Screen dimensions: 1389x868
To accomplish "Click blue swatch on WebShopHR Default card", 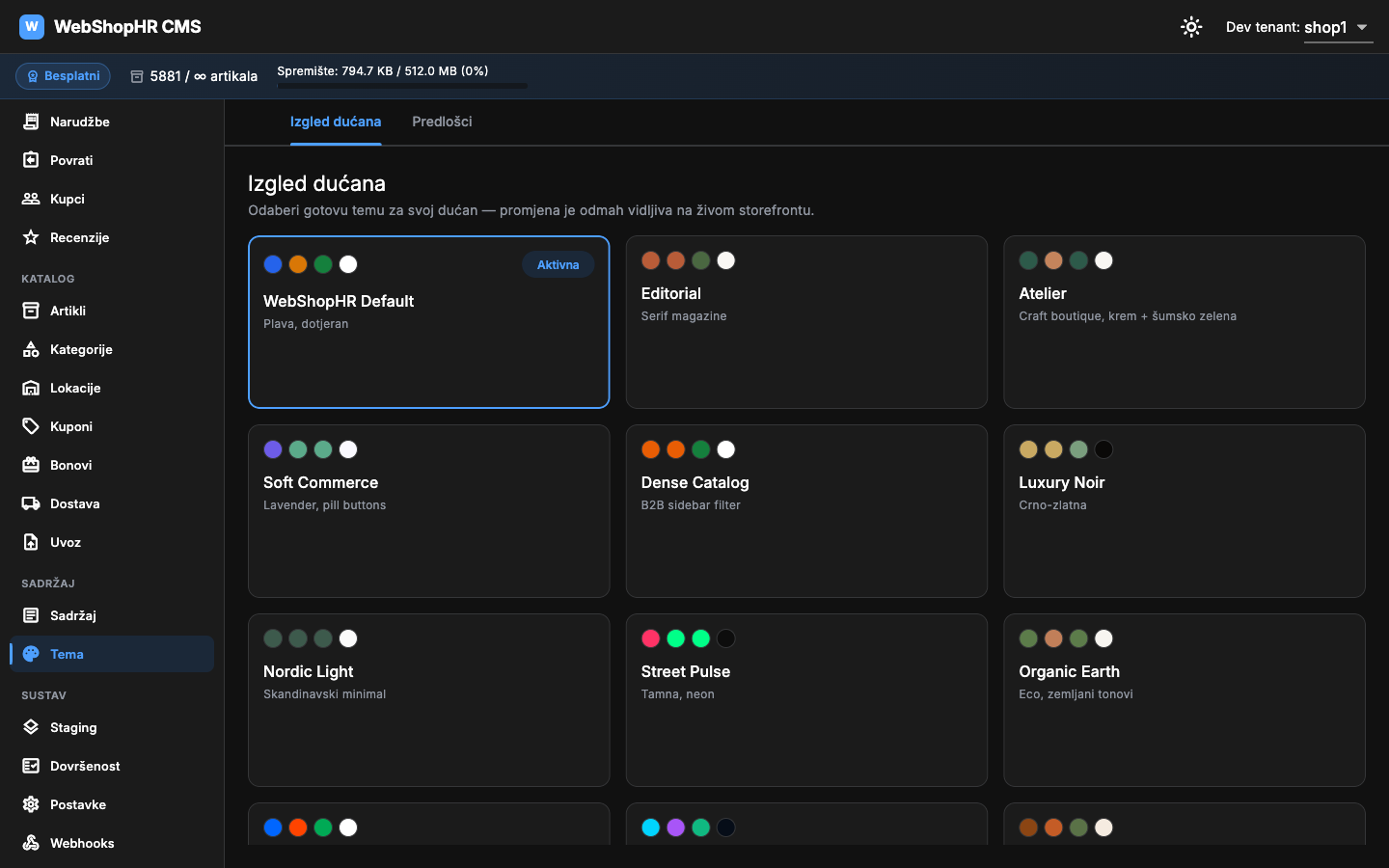I will 273,264.
